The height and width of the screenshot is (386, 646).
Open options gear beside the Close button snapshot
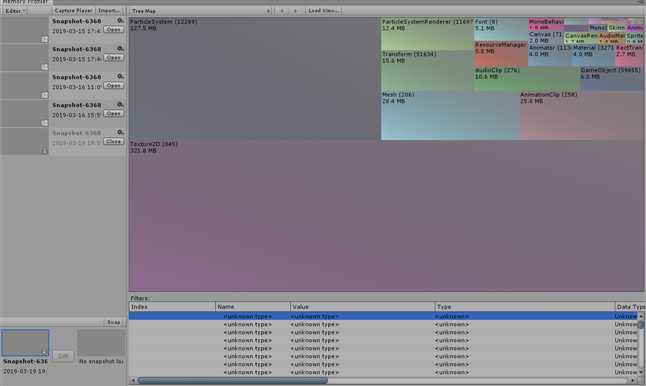pos(120,133)
